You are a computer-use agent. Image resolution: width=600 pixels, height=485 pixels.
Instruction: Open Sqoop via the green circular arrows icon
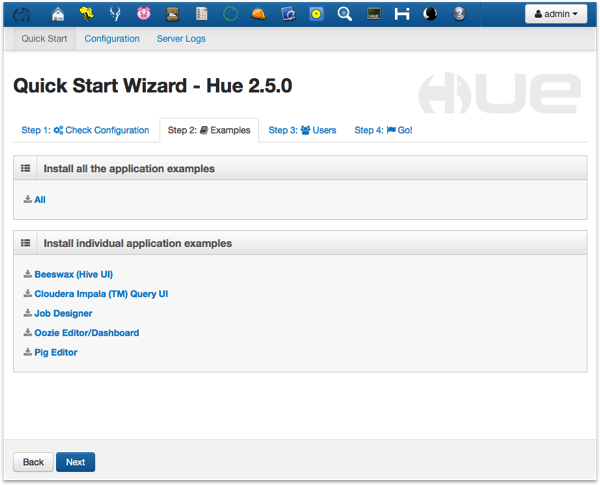click(x=230, y=14)
